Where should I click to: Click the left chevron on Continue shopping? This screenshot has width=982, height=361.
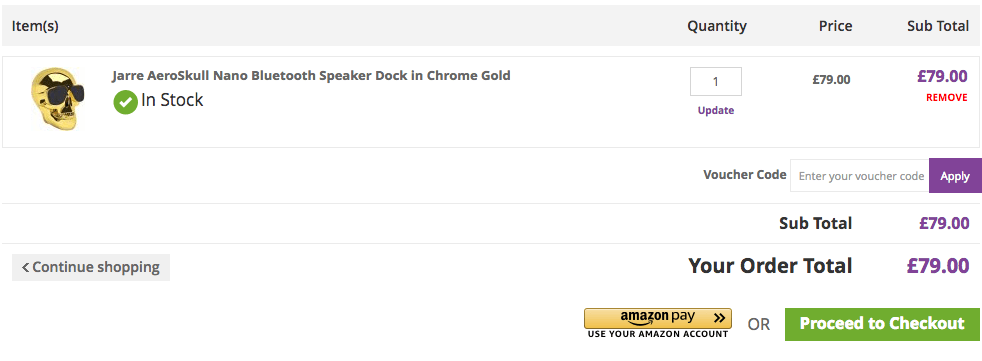coord(25,268)
